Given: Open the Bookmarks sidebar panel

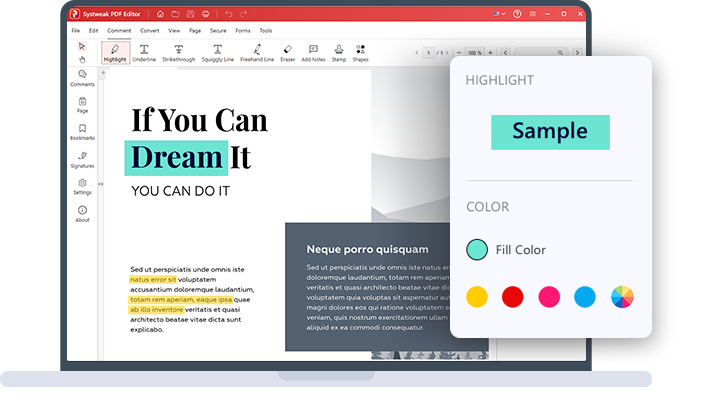Looking at the screenshot, I should coord(82,132).
